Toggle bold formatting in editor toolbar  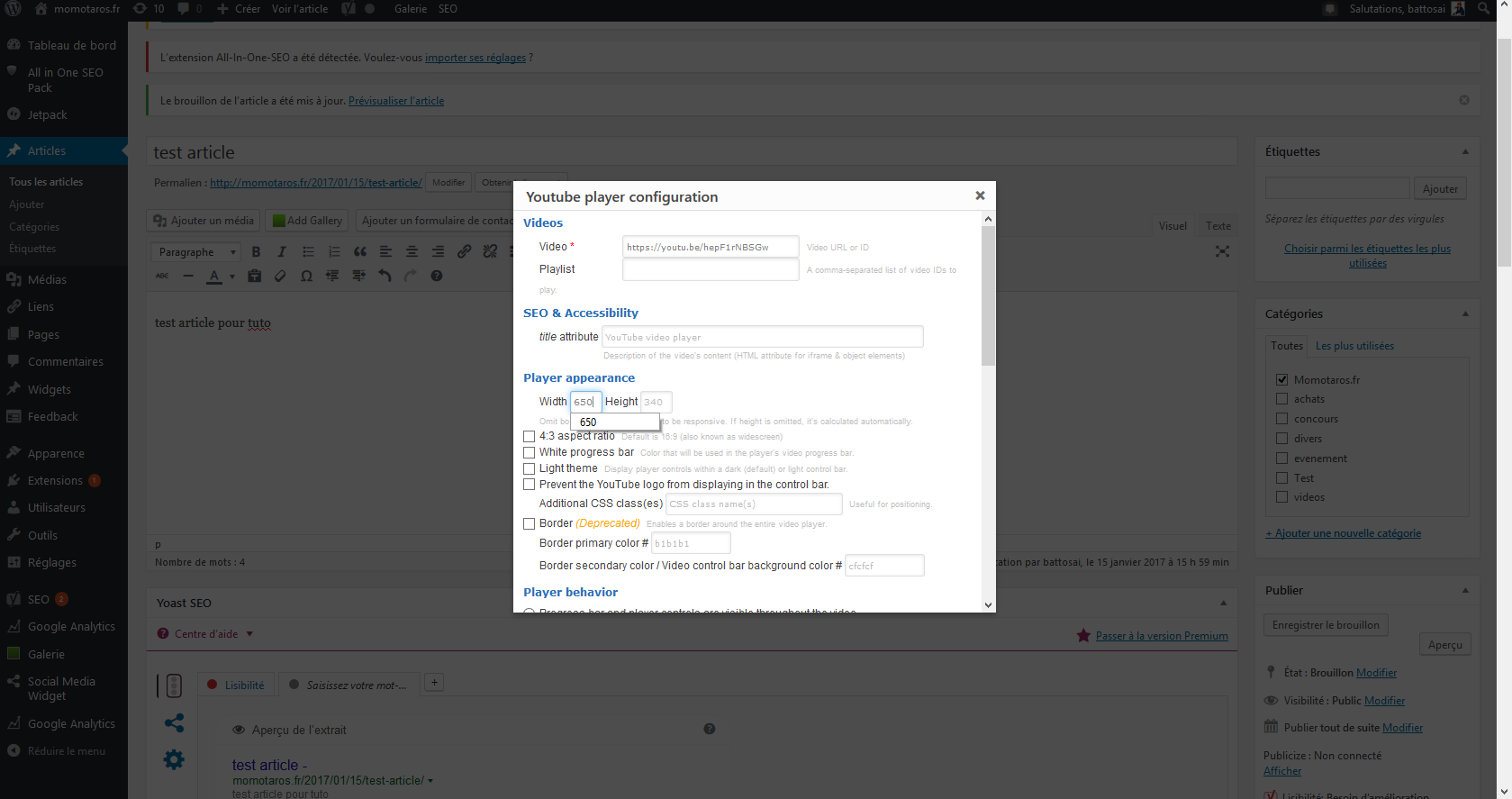click(256, 252)
